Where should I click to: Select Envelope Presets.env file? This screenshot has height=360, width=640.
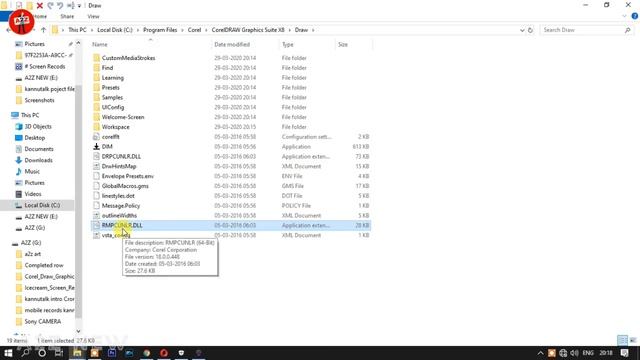tap(128, 176)
